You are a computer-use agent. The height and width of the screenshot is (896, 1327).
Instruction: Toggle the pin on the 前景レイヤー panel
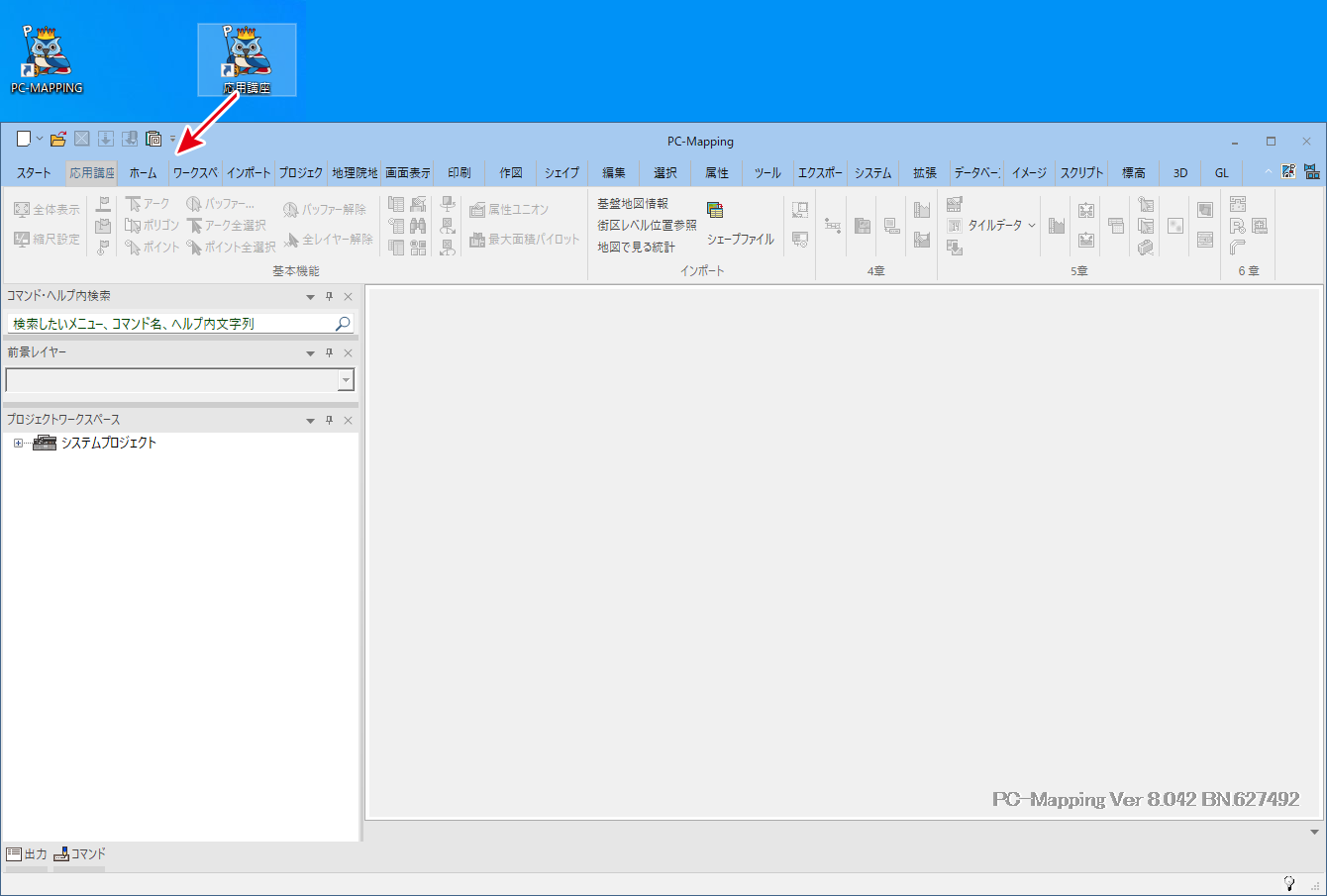330,353
